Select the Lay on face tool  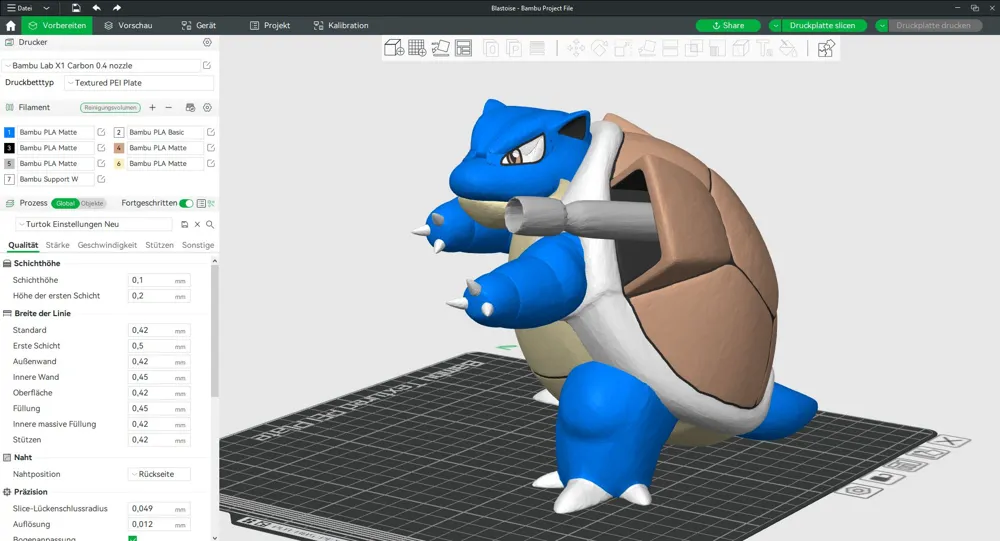tap(647, 48)
